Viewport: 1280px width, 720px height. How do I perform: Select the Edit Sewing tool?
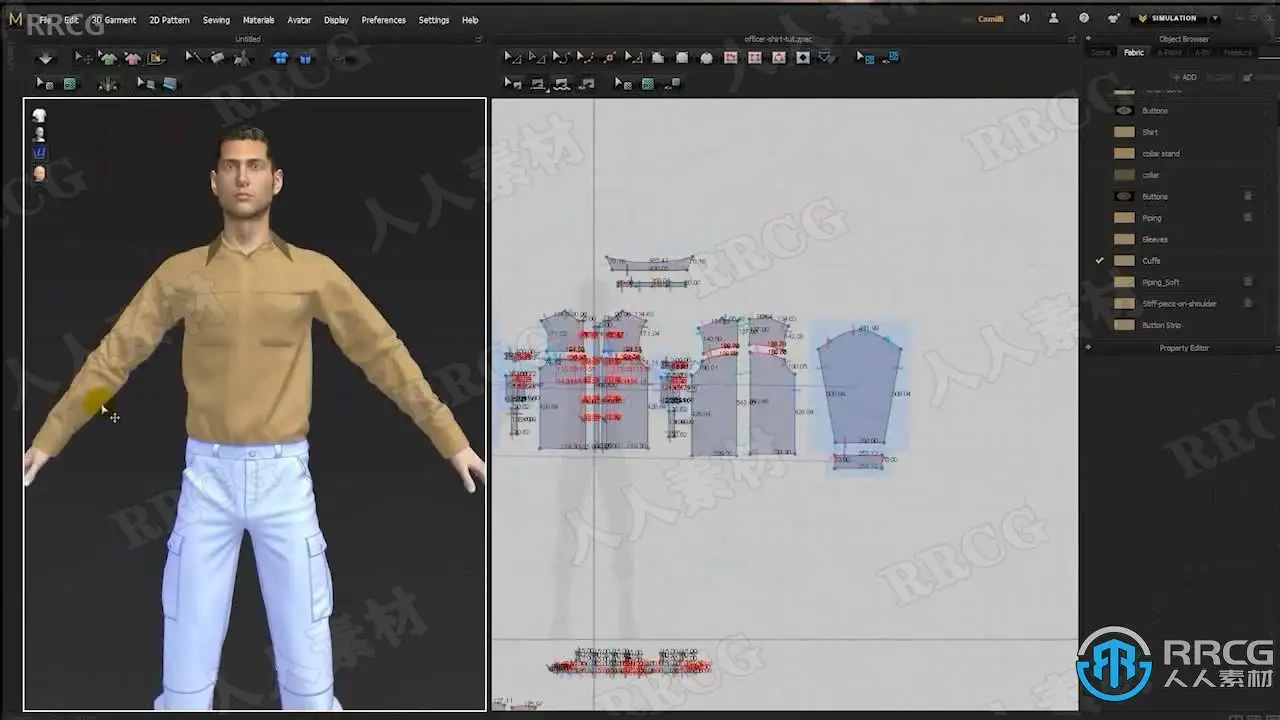click(x=513, y=84)
